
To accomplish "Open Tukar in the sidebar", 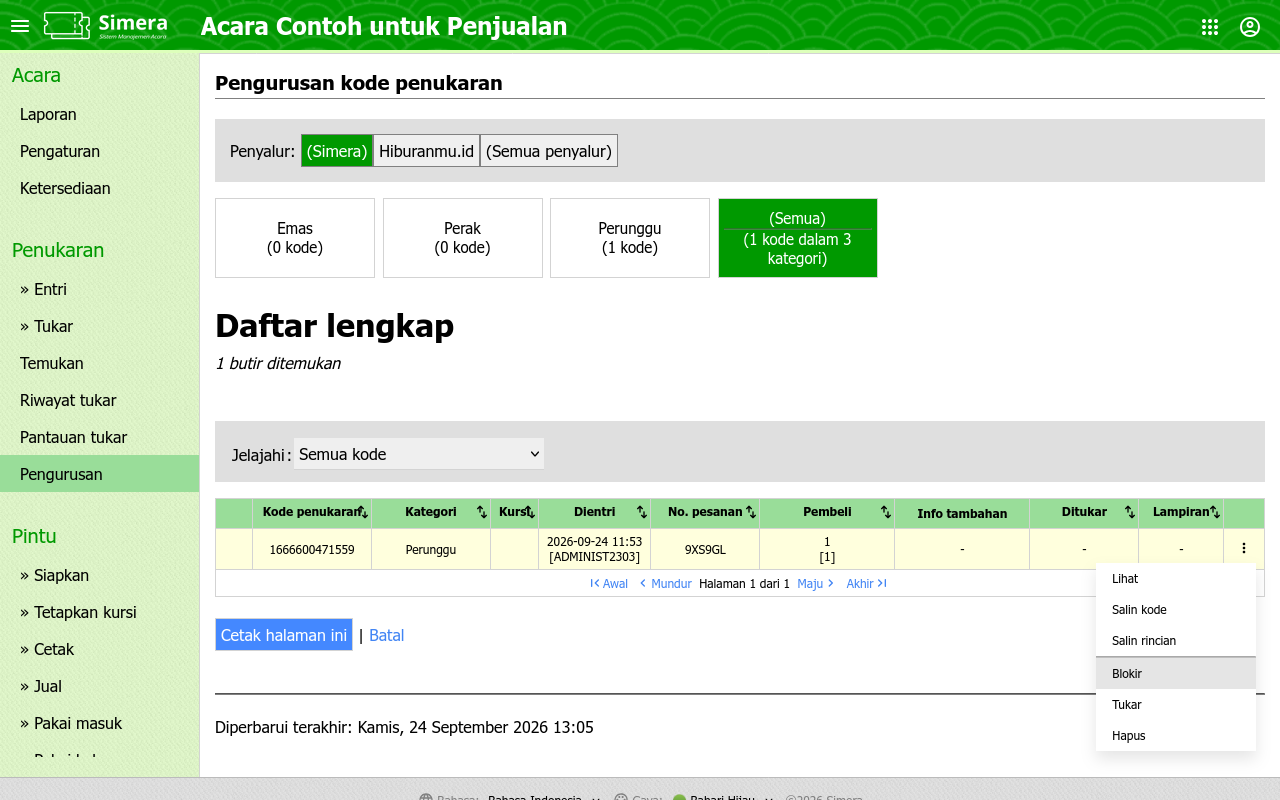I will click(x=99, y=326).
